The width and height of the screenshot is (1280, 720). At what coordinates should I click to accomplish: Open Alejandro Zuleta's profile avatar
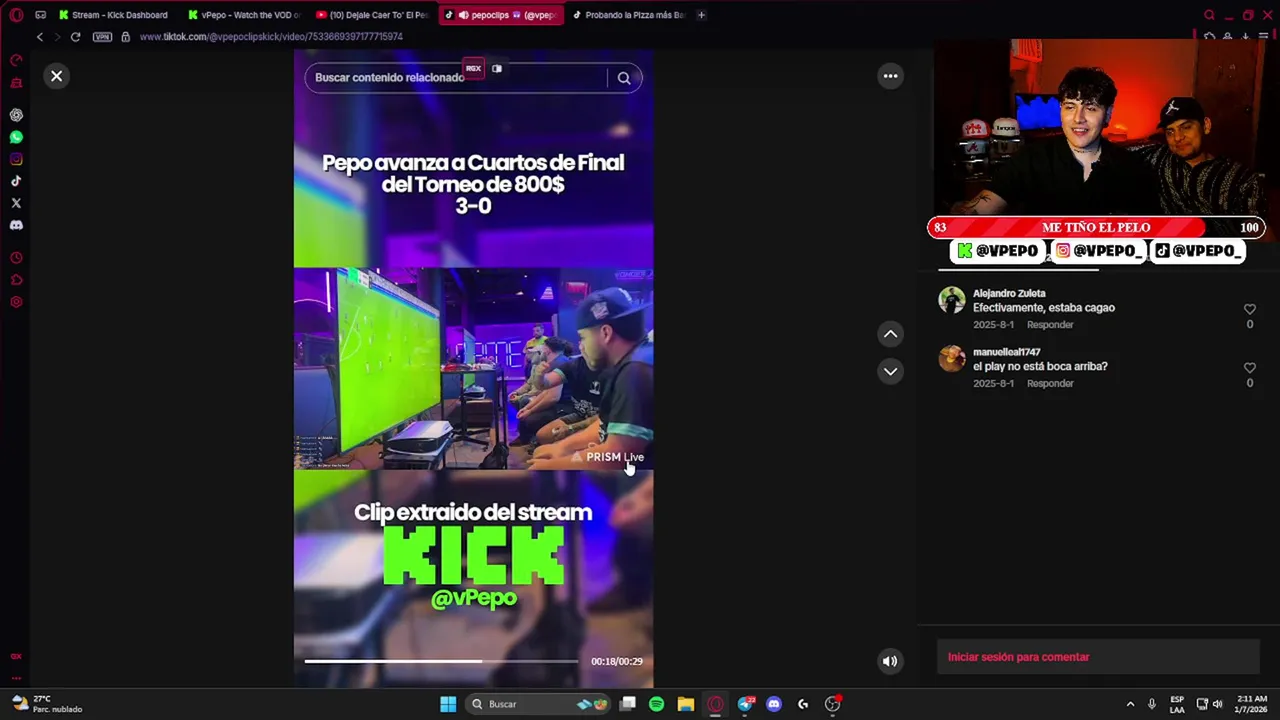point(952,300)
